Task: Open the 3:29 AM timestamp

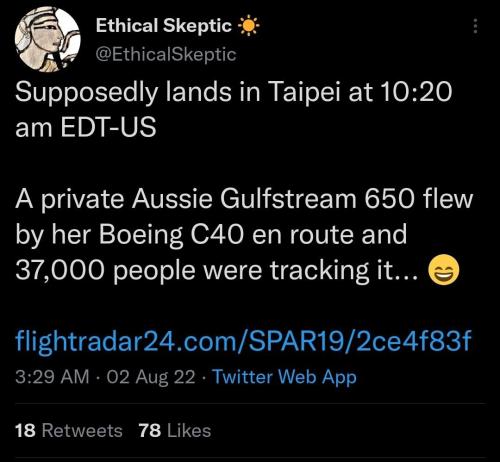Action: tap(52, 377)
